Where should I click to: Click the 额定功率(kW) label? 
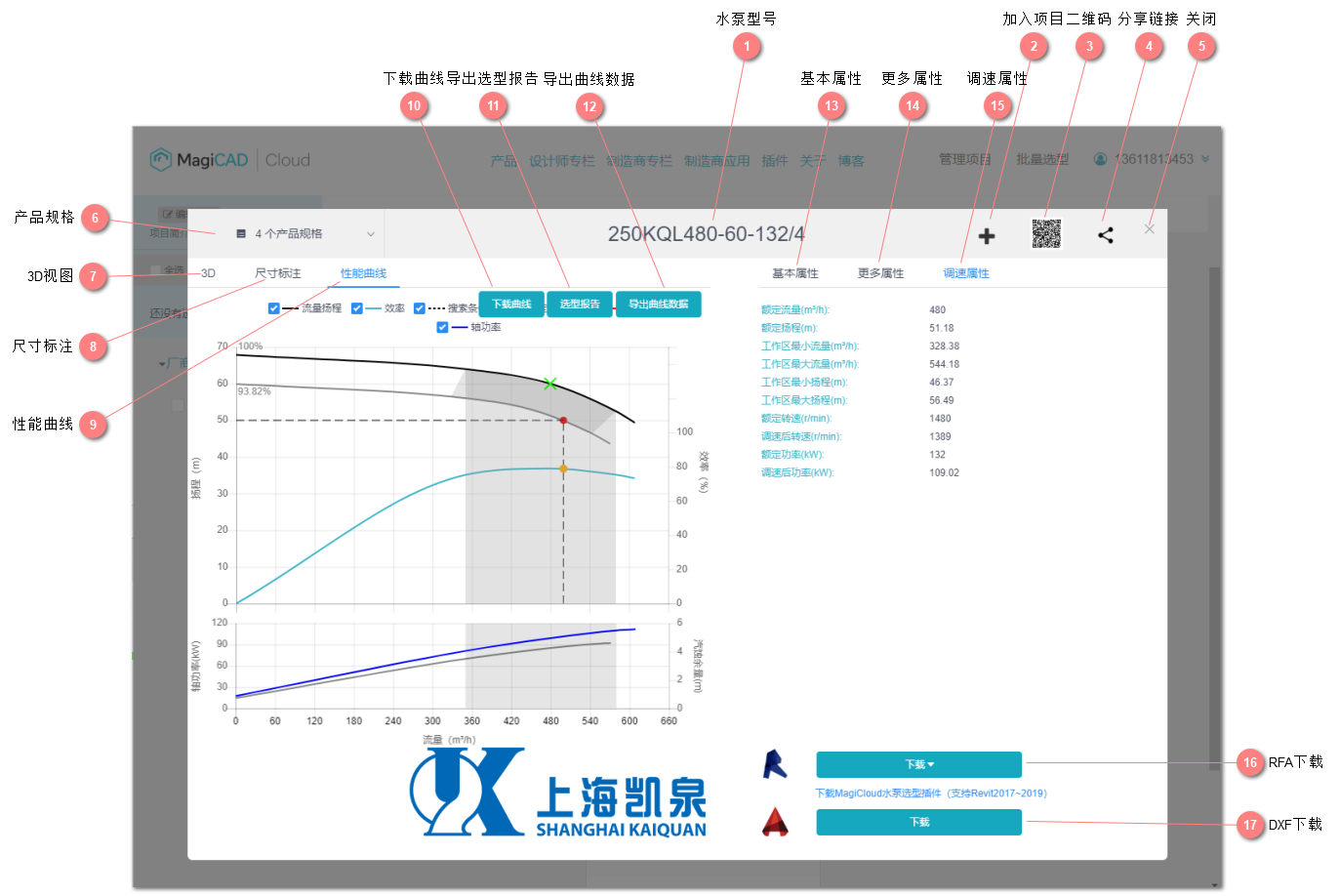coord(792,455)
